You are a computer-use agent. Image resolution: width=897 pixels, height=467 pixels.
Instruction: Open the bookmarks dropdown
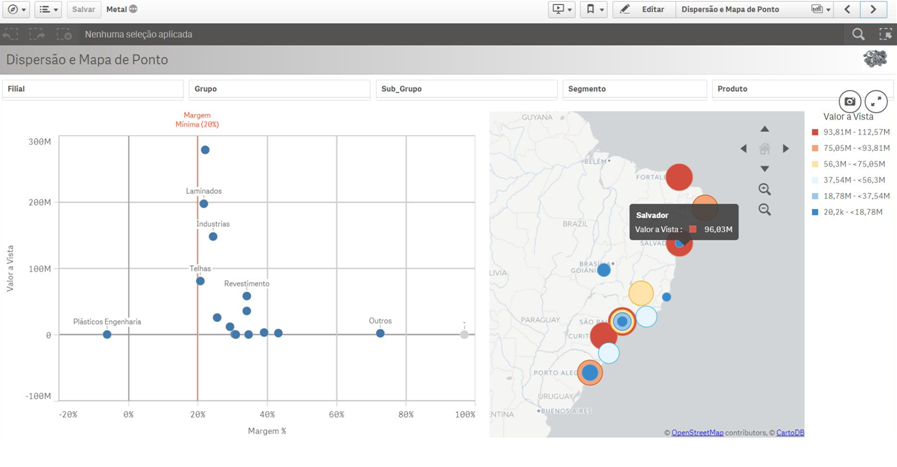(593, 10)
